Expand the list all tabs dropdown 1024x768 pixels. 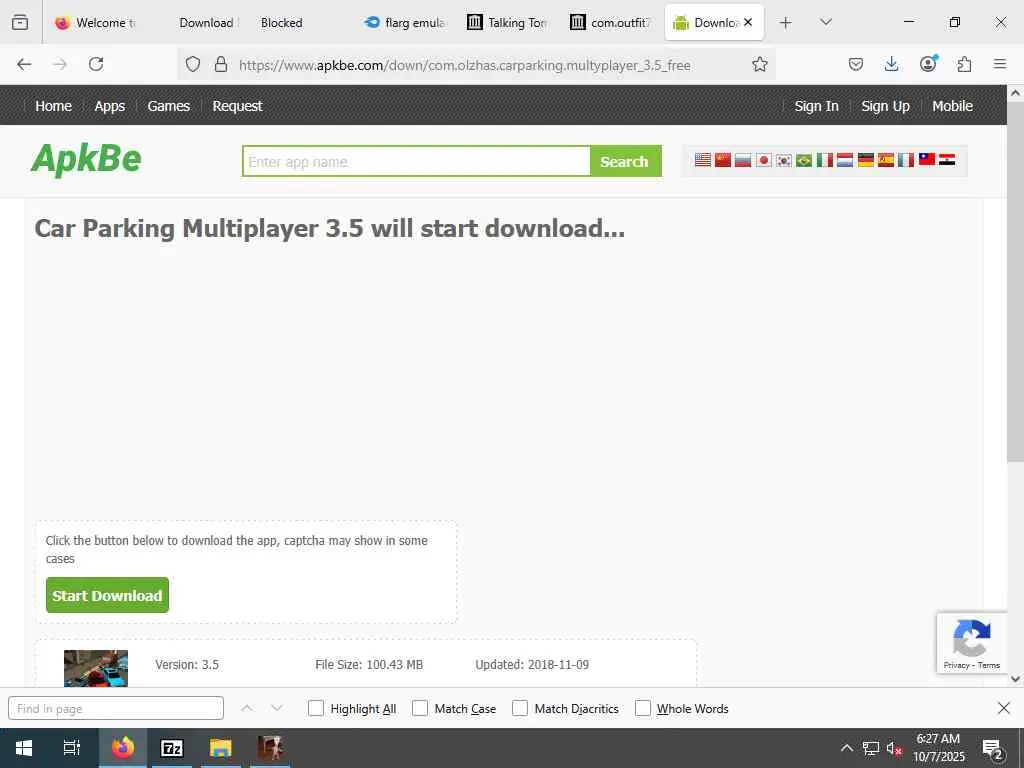tap(826, 22)
